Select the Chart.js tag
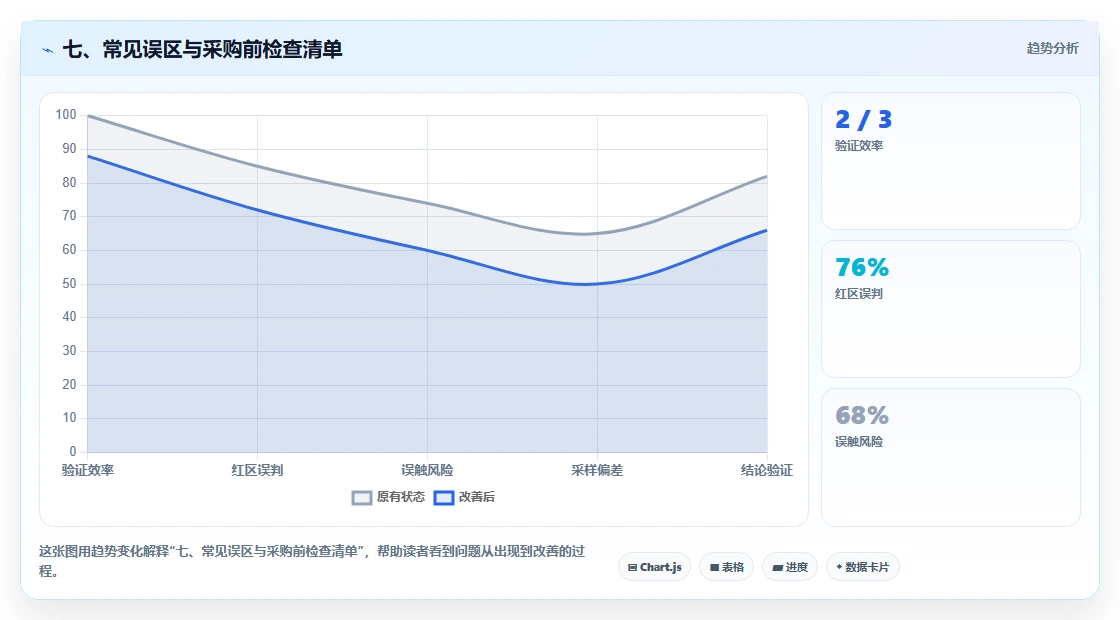The height and width of the screenshot is (620, 1120). (654, 567)
